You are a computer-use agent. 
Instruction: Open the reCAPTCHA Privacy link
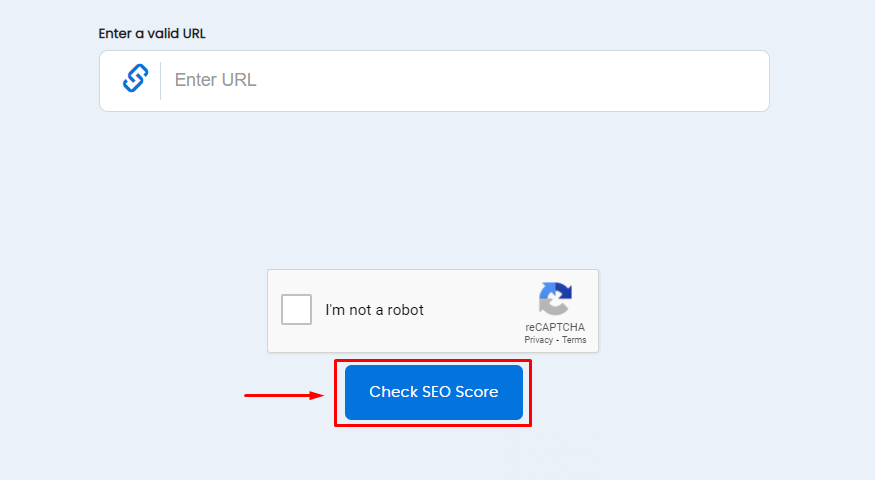pyautogui.click(x=539, y=340)
